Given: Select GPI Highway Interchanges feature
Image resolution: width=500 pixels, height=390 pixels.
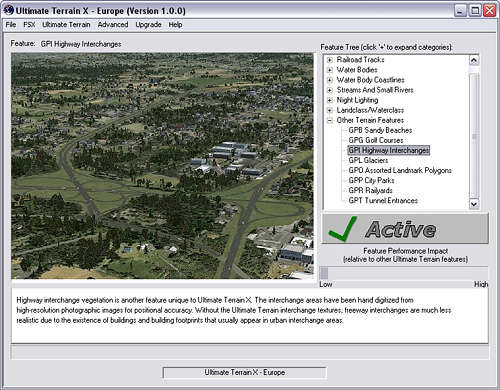Looking at the screenshot, I should [x=389, y=150].
